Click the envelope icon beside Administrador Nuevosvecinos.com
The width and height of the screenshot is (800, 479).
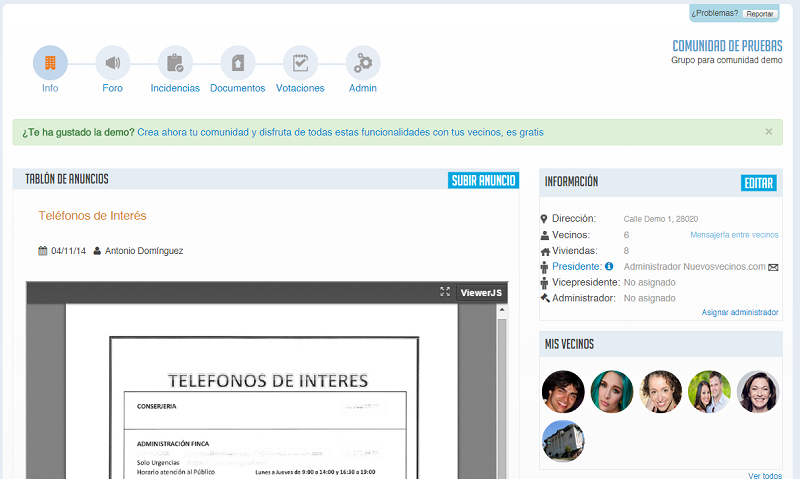click(773, 268)
